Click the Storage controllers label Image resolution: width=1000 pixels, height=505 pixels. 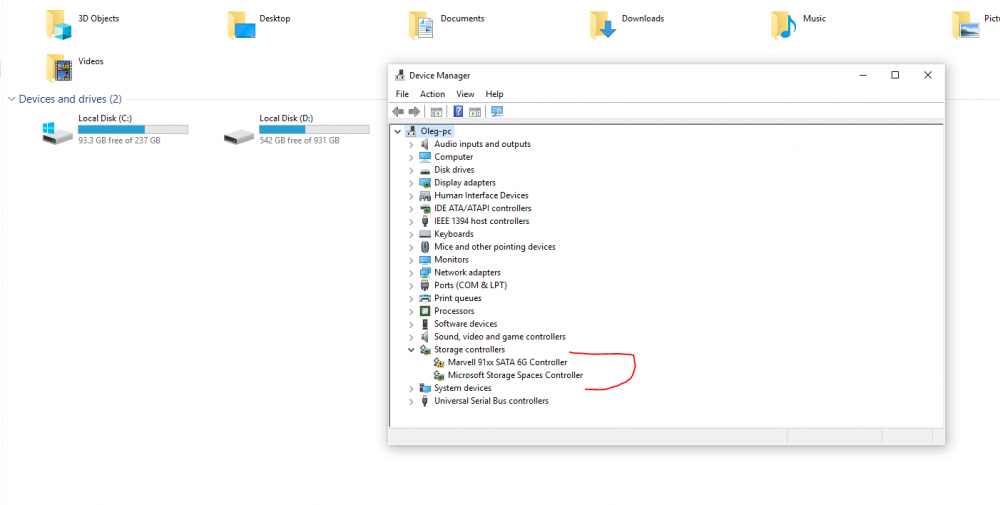(469, 349)
